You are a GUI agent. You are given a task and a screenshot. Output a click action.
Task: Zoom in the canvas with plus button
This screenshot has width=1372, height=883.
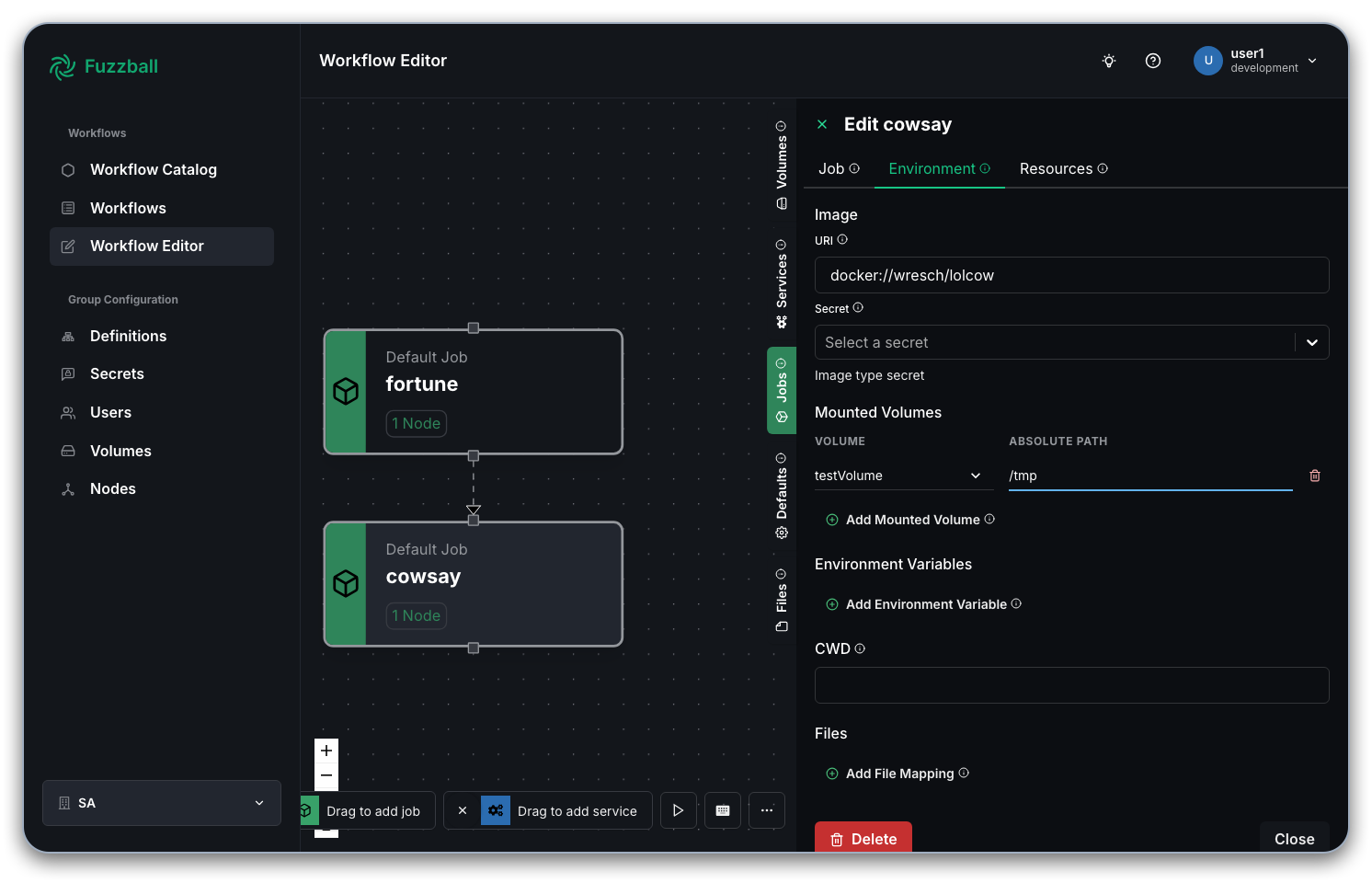326,751
